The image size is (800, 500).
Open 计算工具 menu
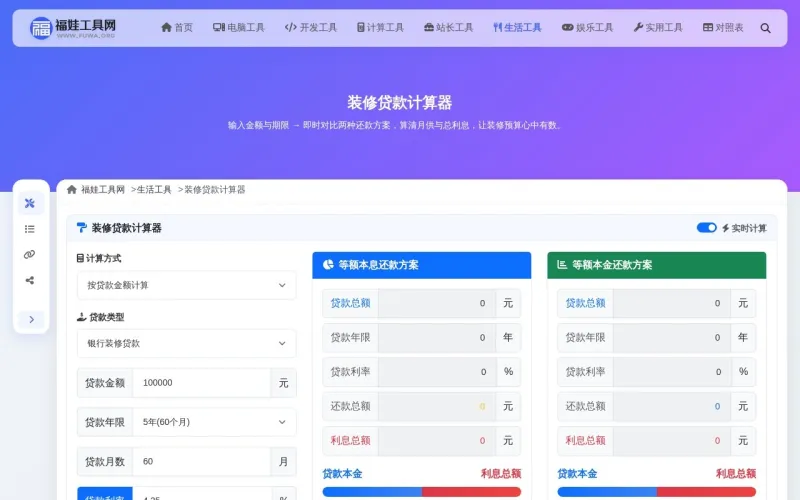coord(380,28)
